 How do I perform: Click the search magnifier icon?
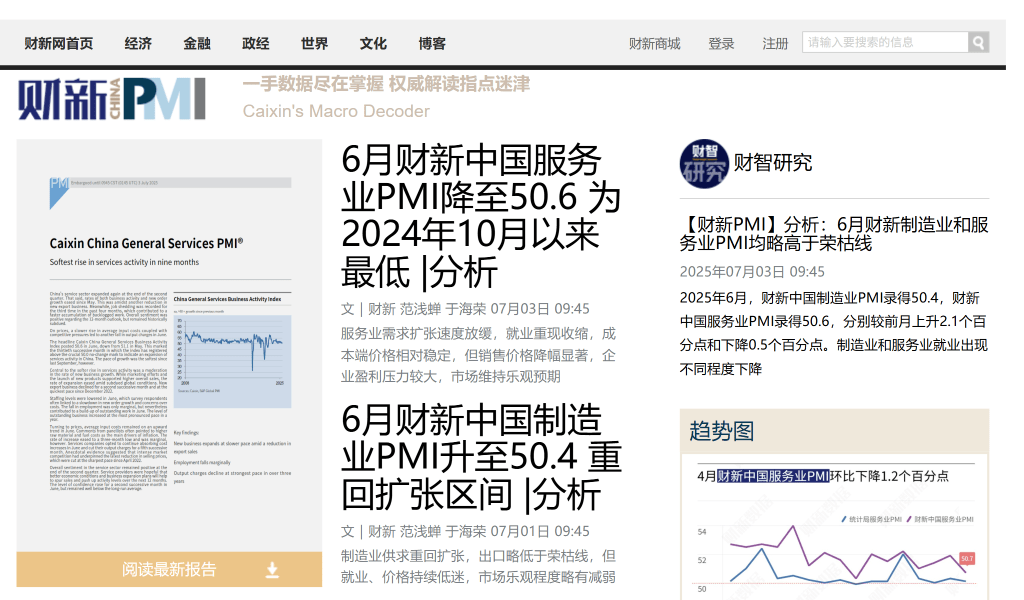pos(978,42)
